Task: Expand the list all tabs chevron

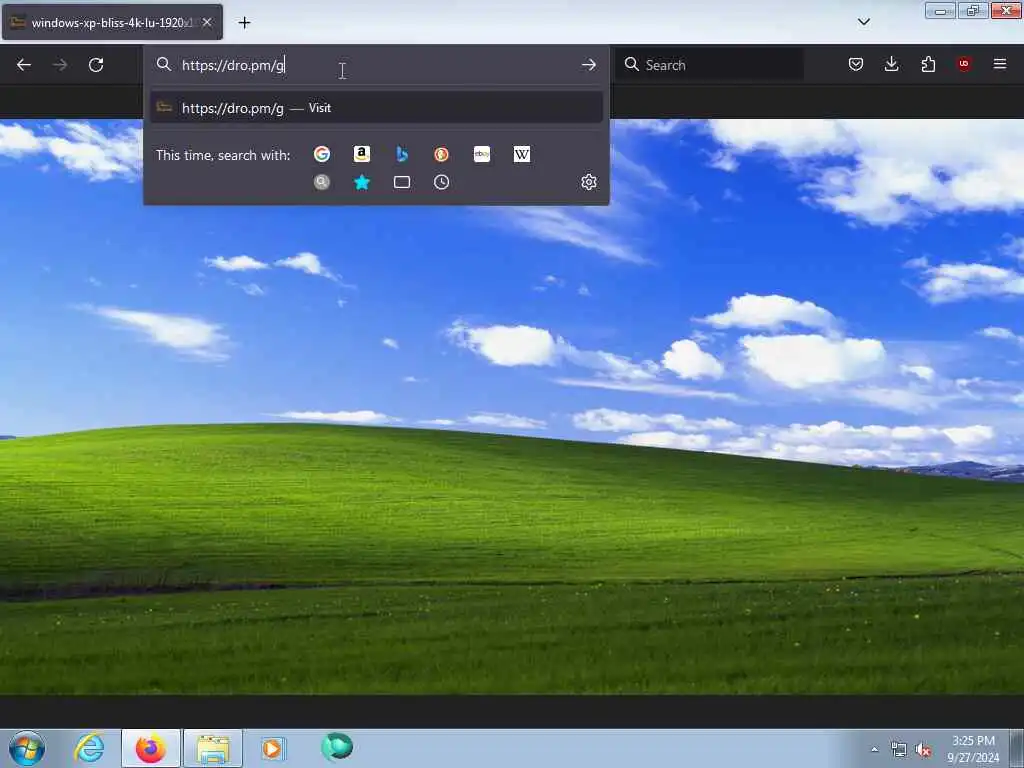Action: (x=863, y=22)
